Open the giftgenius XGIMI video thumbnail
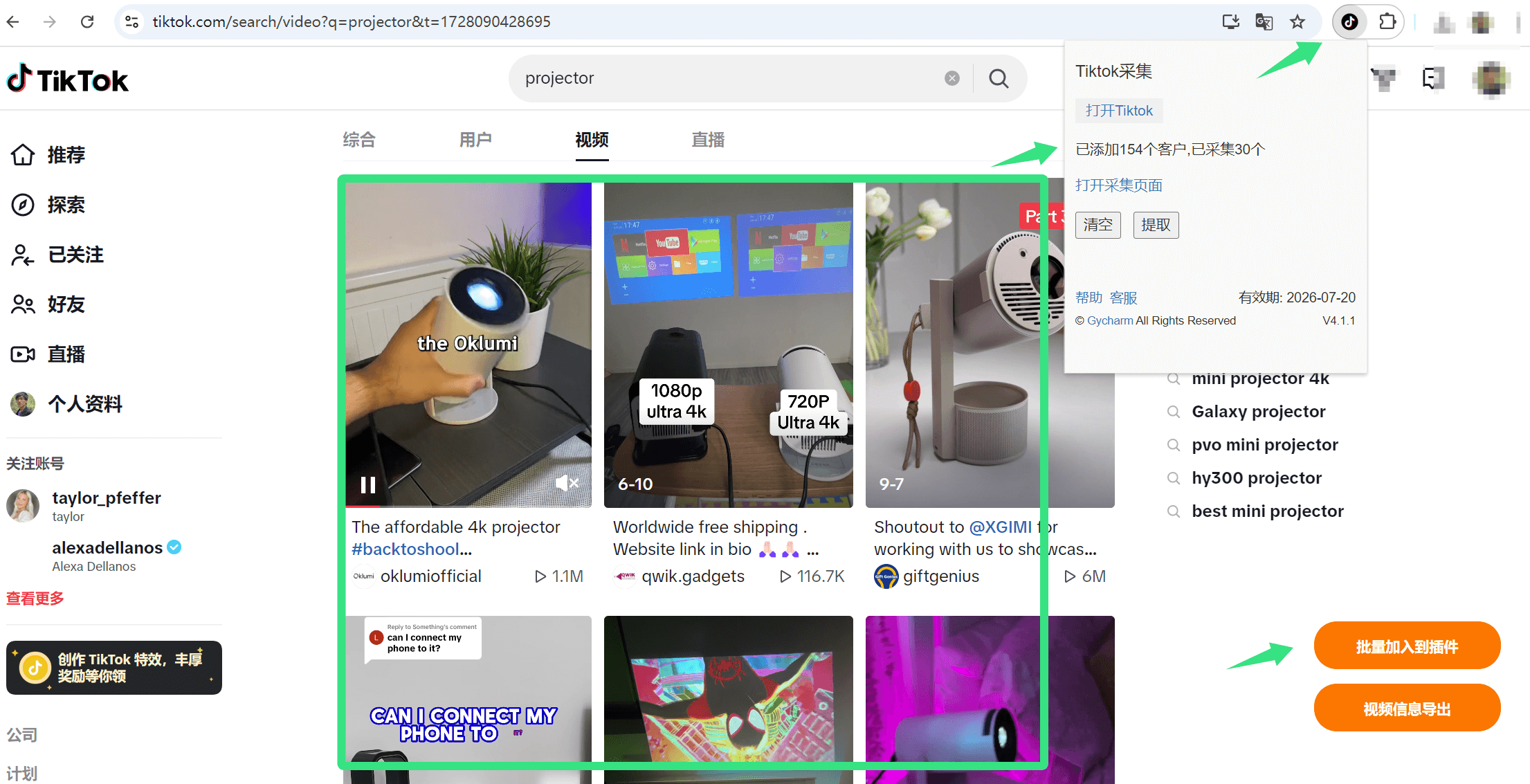 990,345
